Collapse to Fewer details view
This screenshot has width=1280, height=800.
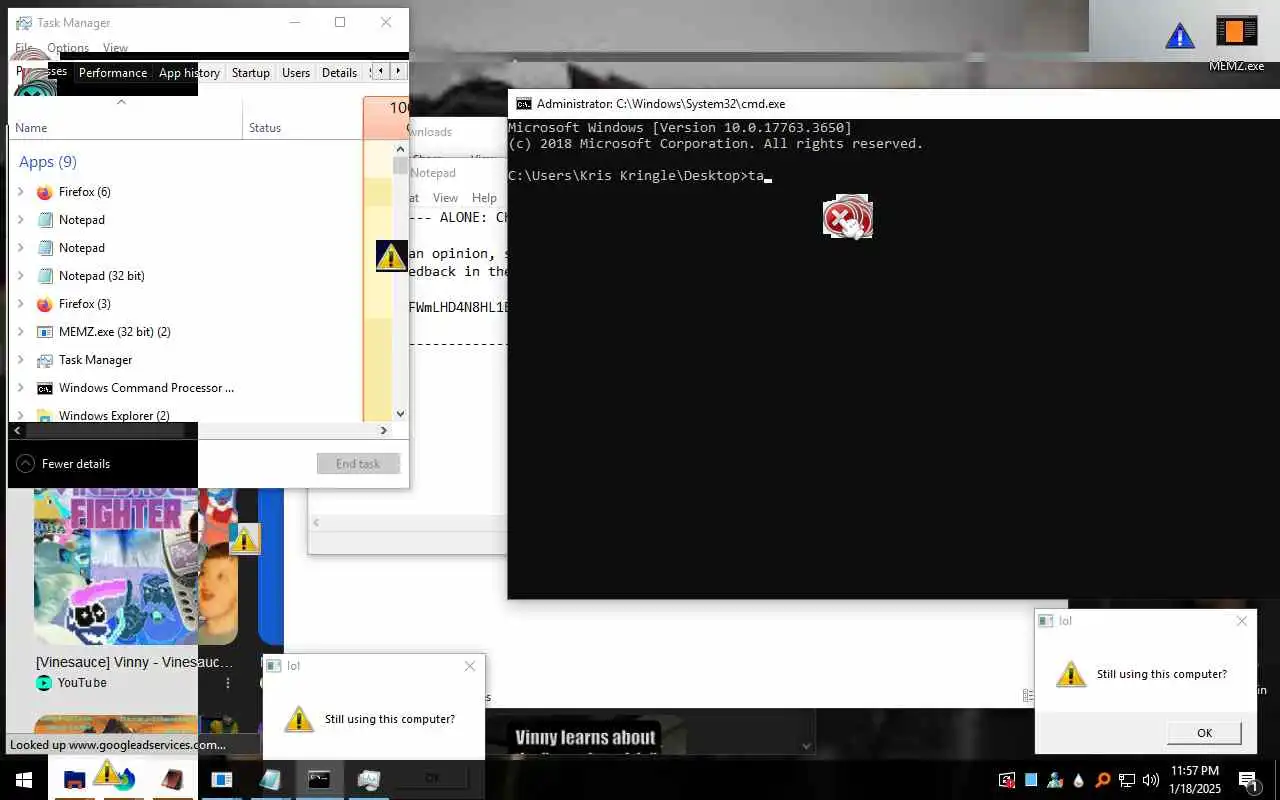point(64,464)
